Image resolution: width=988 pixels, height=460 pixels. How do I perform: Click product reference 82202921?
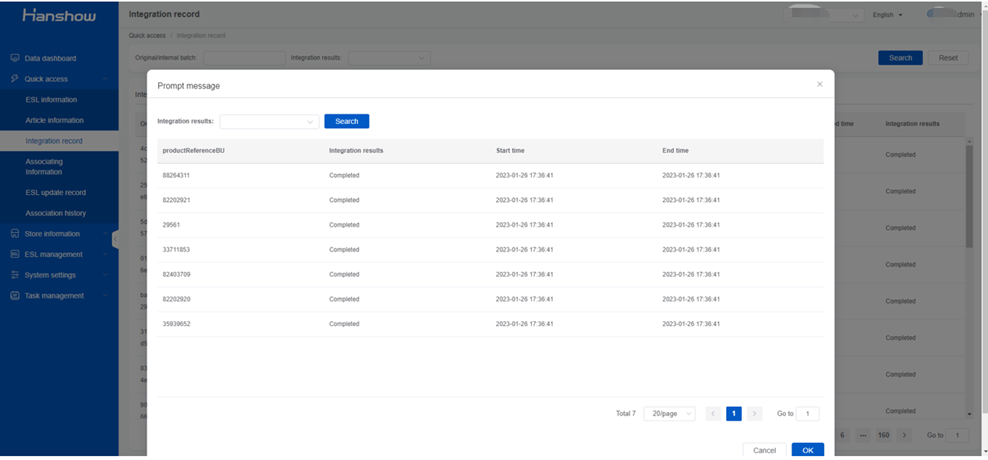pyautogui.click(x=176, y=200)
